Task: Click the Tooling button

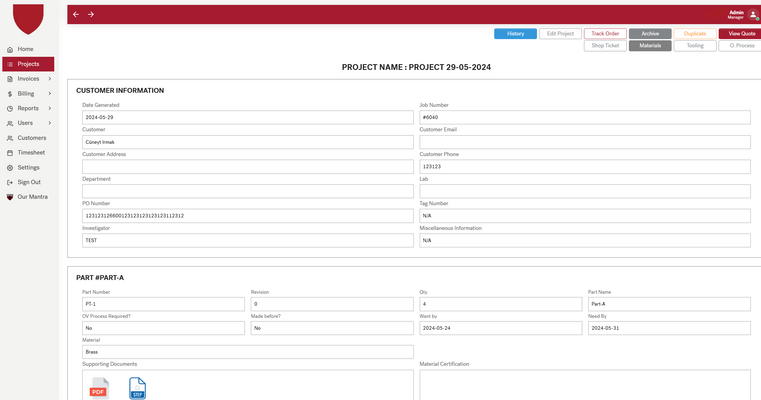Action: point(695,46)
